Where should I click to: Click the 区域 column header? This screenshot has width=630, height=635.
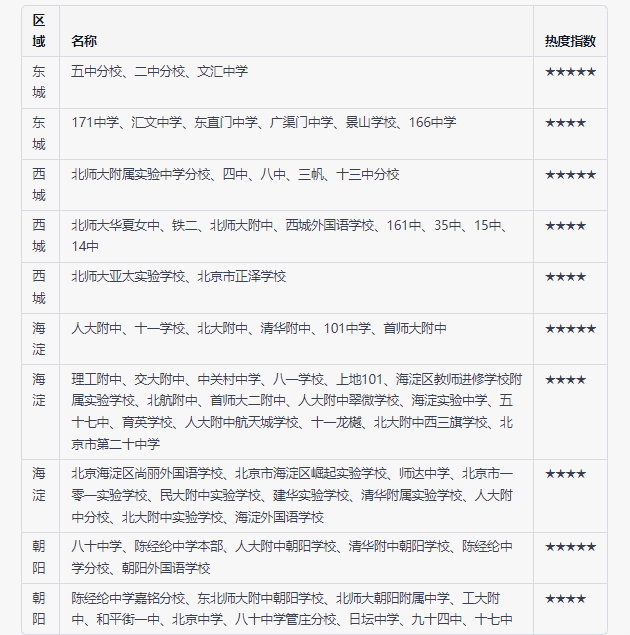click(38, 31)
